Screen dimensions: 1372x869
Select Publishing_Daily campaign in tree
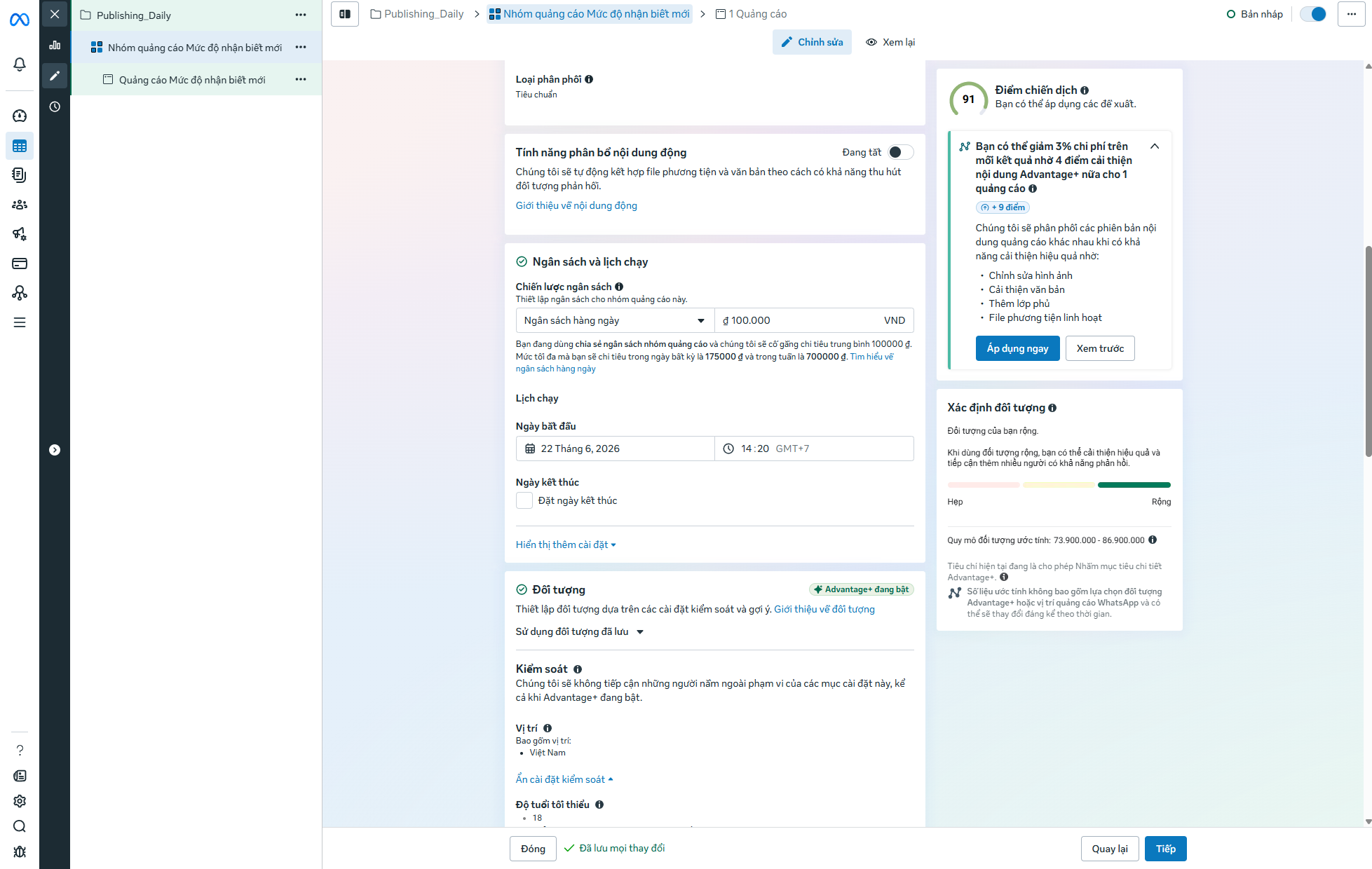(134, 15)
